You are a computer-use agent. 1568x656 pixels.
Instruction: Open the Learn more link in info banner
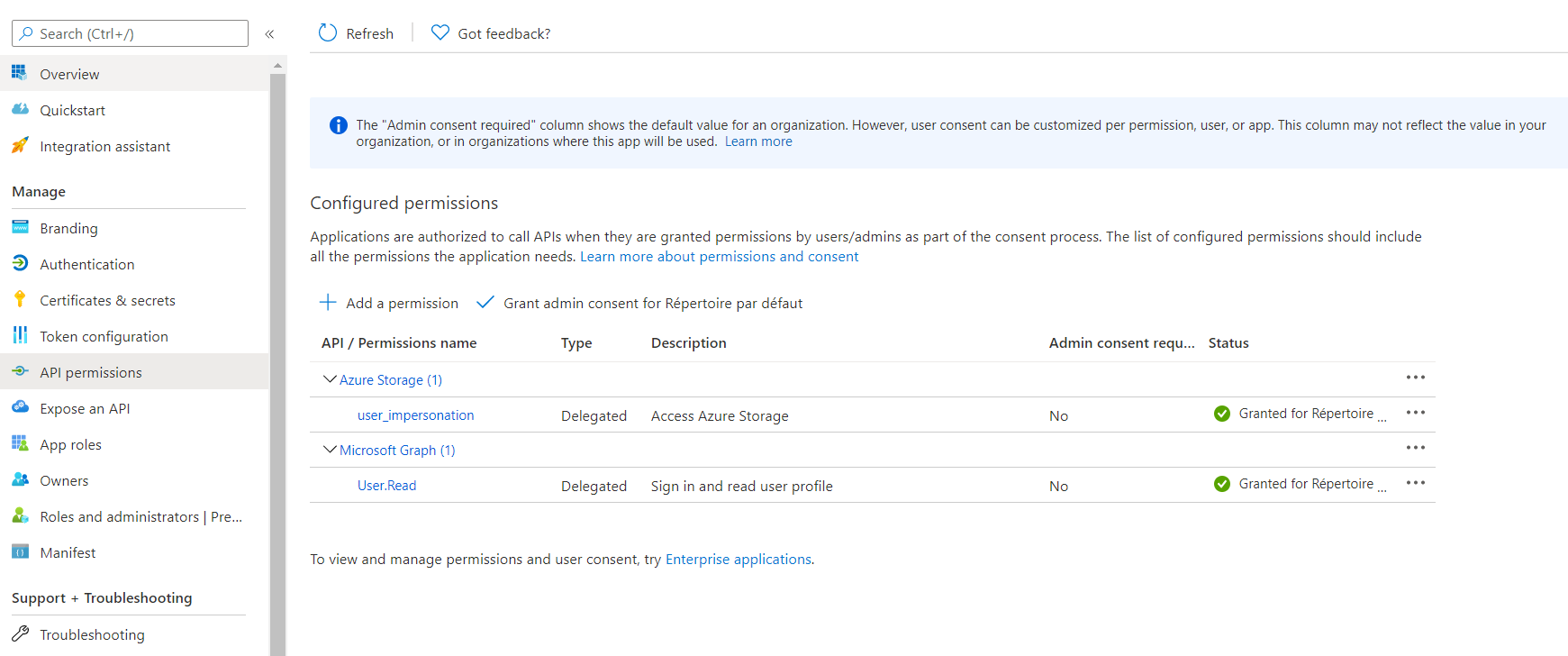(x=758, y=141)
